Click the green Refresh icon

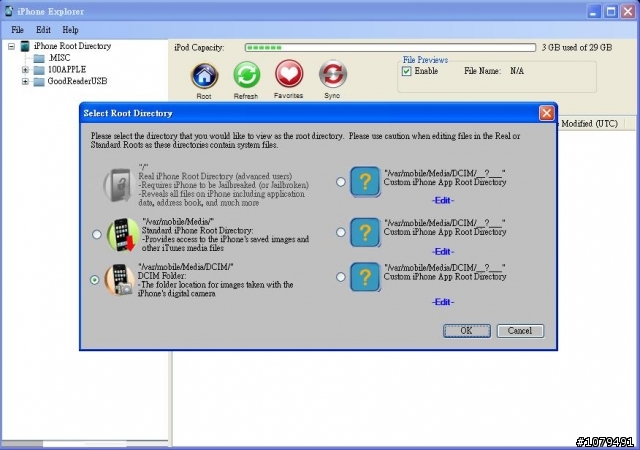pyautogui.click(x=247, y=75)
